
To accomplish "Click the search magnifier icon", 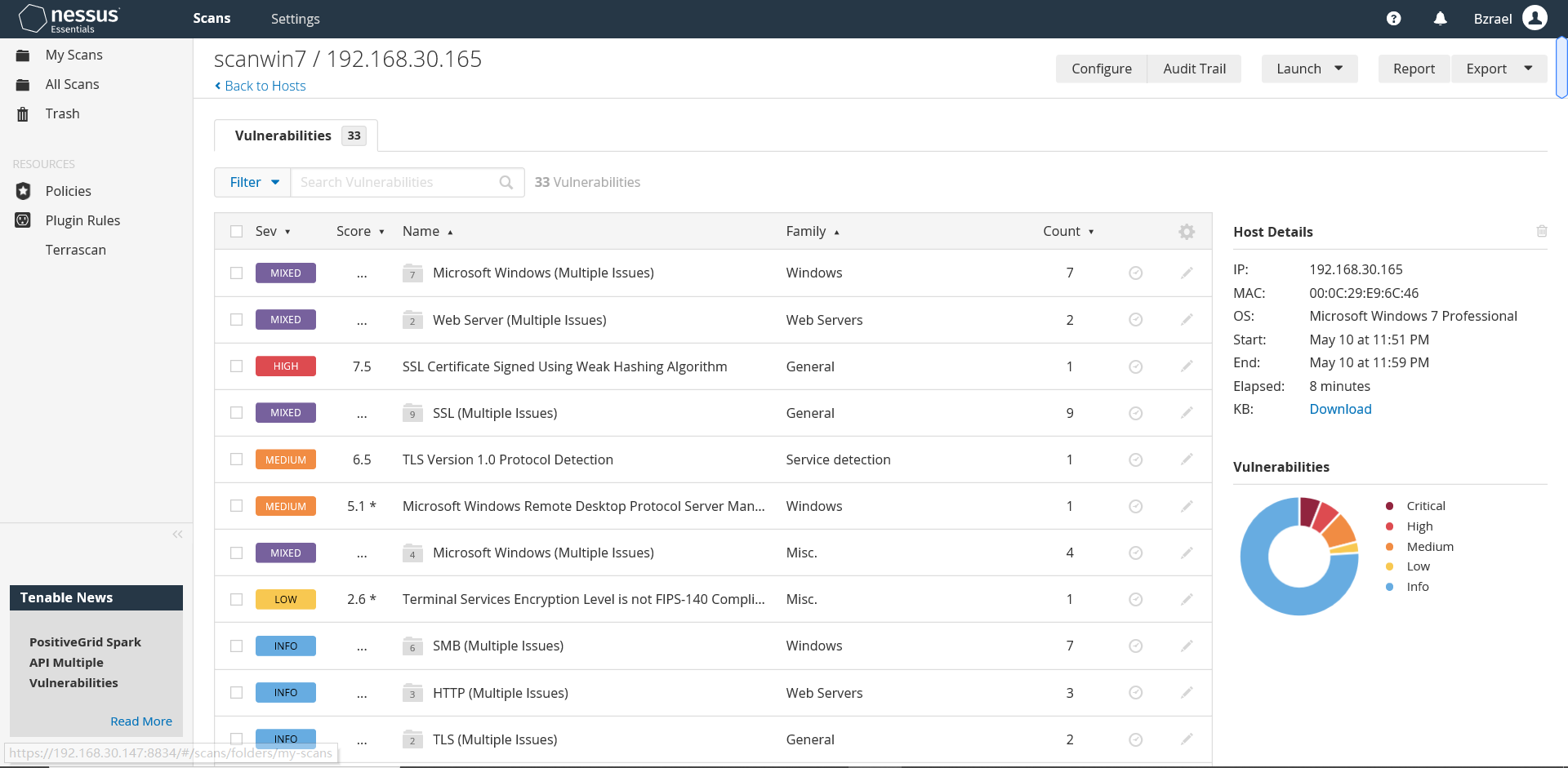I will coord(506,182).
